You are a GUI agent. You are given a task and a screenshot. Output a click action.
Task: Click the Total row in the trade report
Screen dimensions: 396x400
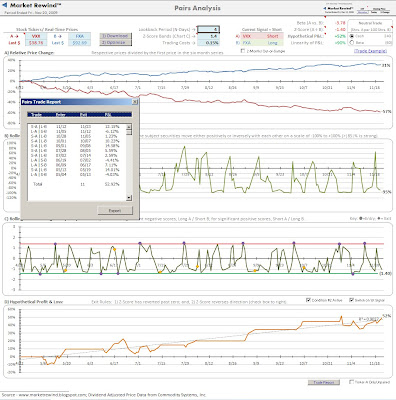[x=77, y=184]
